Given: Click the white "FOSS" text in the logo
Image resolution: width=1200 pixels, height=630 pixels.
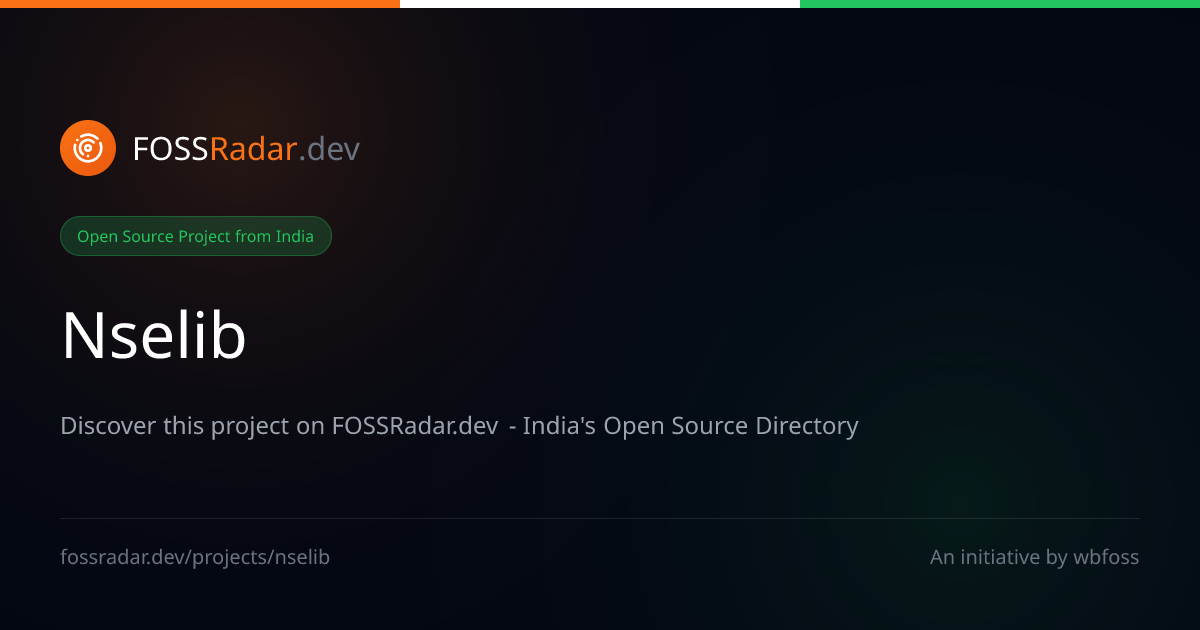Looking at the screenshot, I should pos(170,149).
